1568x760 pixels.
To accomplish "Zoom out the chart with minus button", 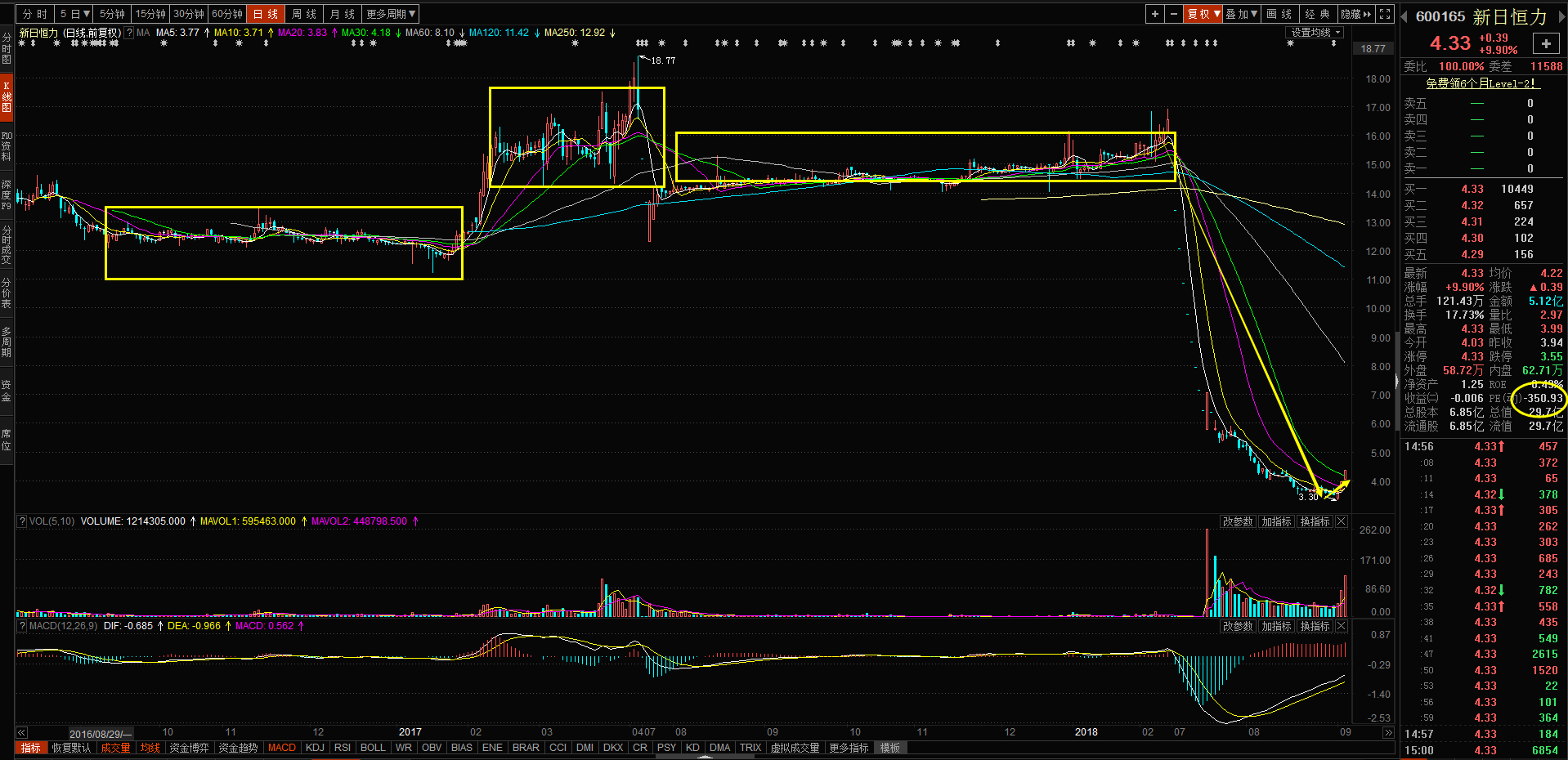I will tap(1174, 14).
